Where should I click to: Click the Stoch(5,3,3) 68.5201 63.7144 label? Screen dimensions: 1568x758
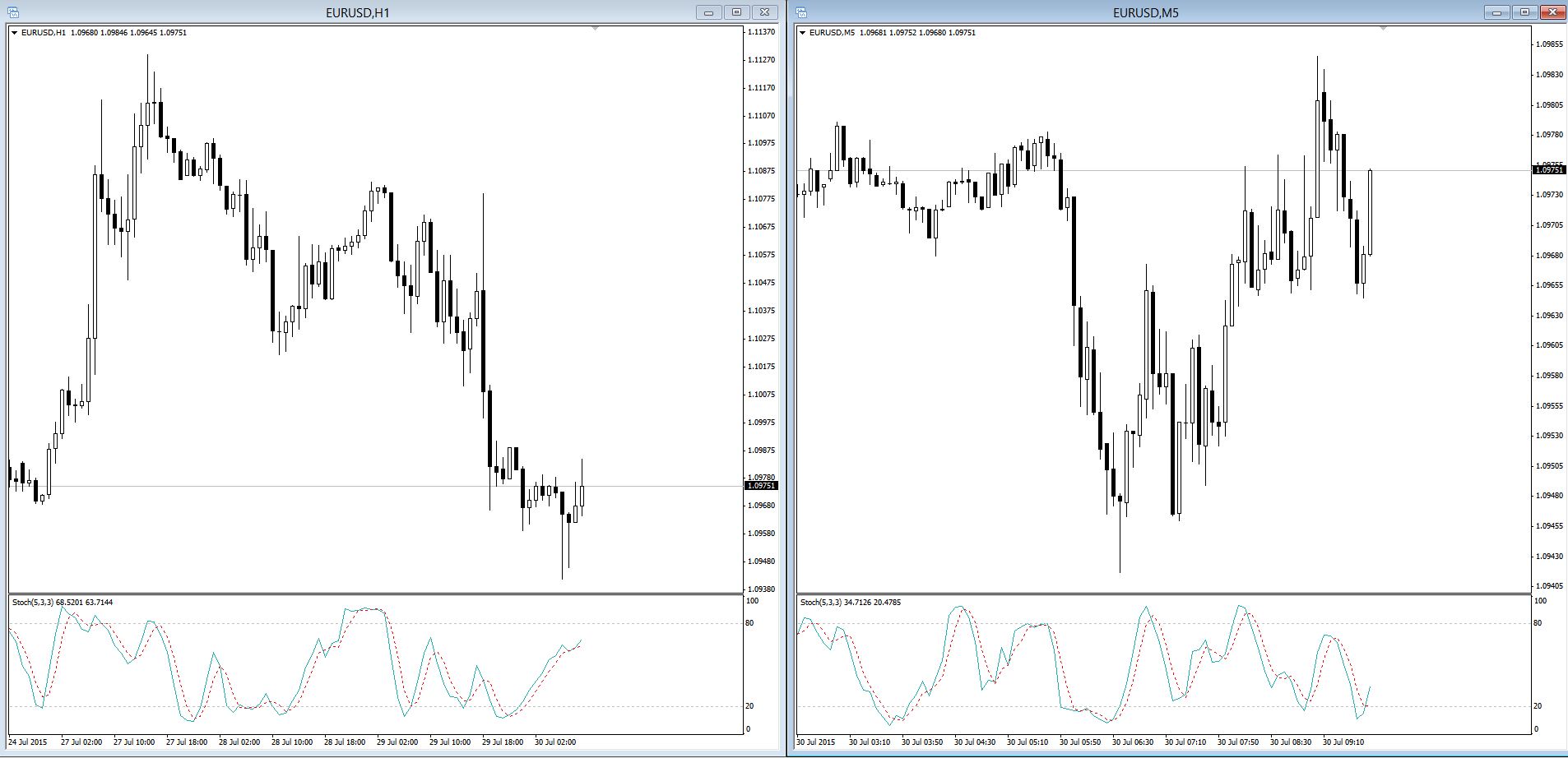point(63,603)
